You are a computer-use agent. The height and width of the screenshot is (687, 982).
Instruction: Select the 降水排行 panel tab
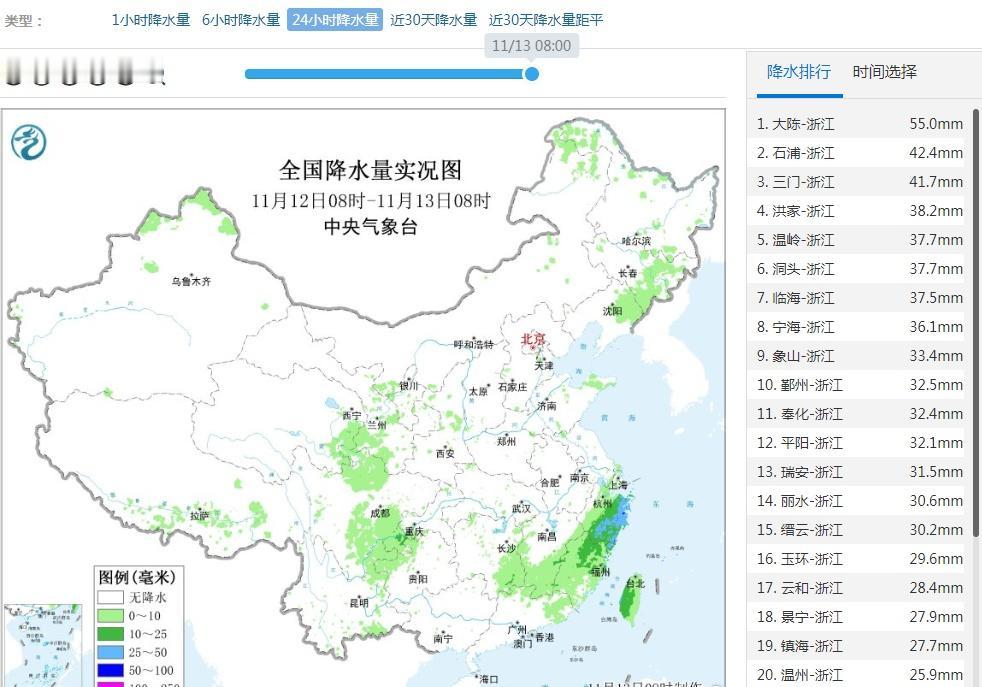pos(801,72)
